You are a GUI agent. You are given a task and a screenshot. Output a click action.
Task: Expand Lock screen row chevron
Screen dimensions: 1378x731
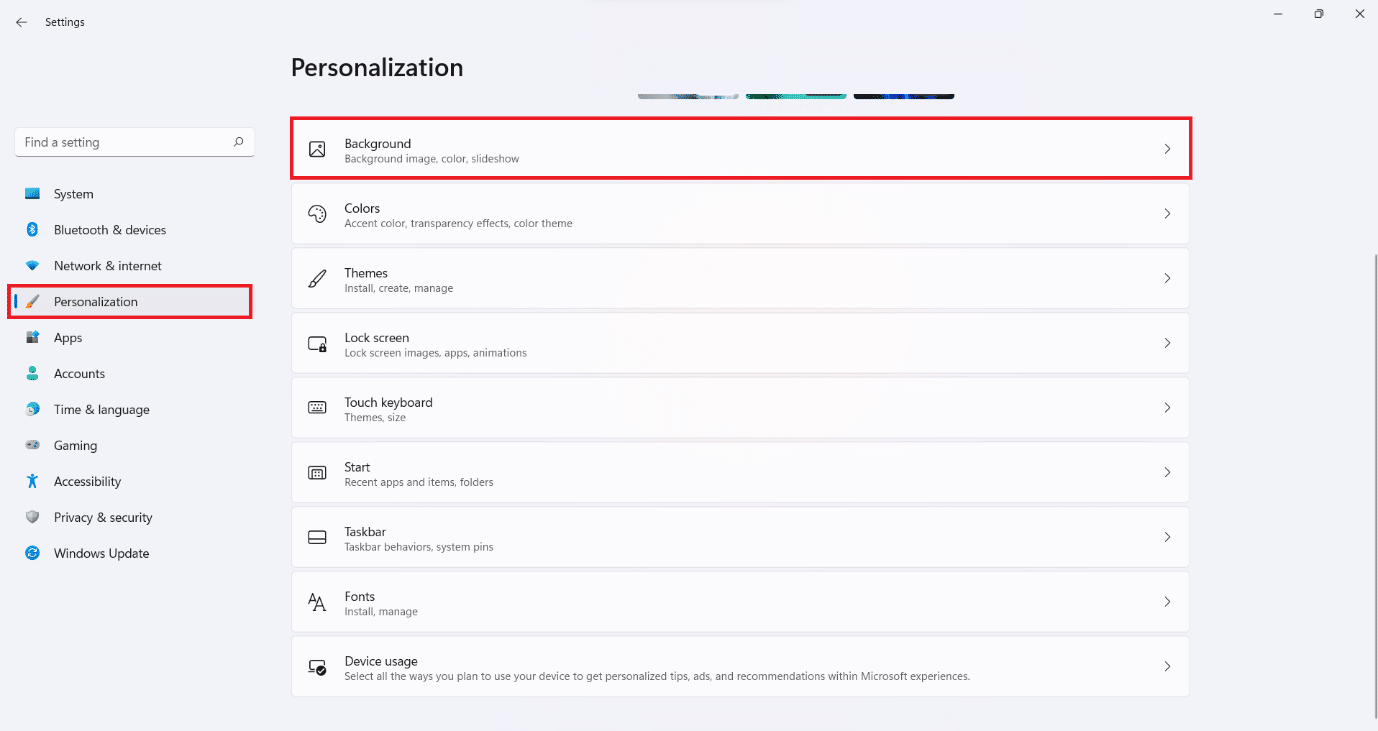(x=1167, y=343)
